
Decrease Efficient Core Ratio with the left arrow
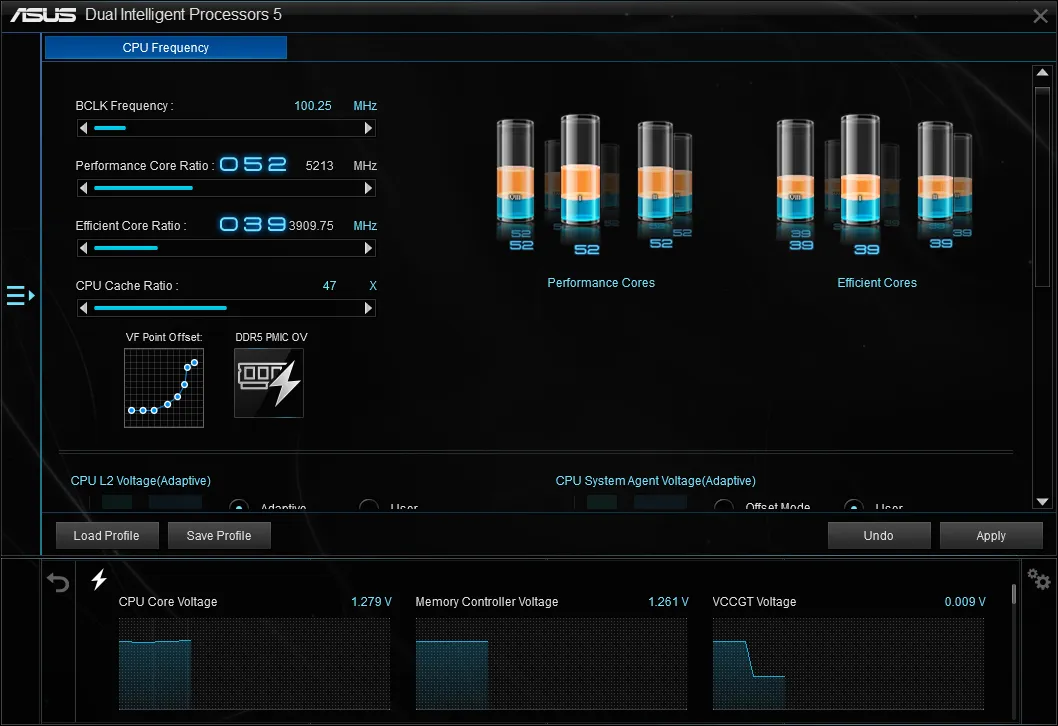[x=84, y=248]
